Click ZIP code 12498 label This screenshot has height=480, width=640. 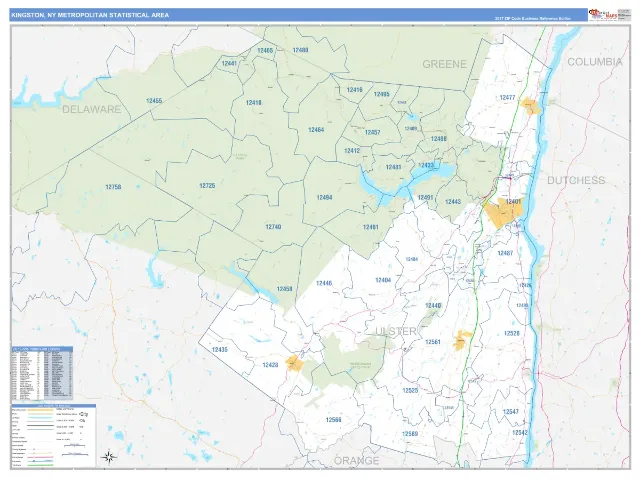click(x=438, y=139)
